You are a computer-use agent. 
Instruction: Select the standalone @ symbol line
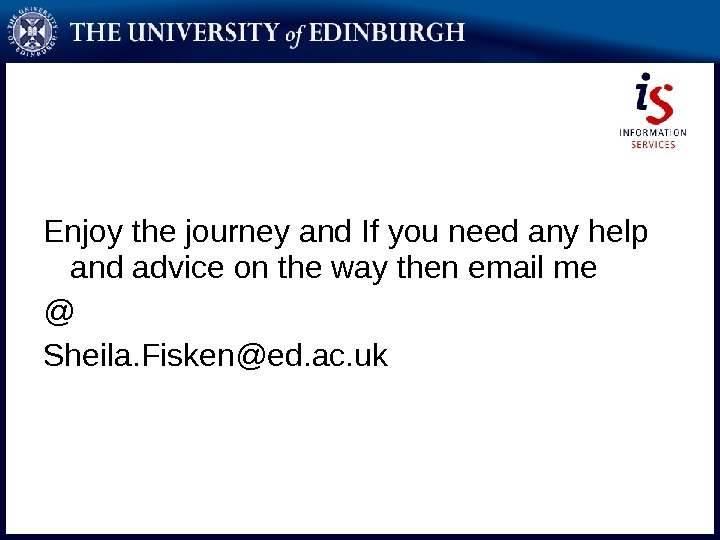(59, 313)
